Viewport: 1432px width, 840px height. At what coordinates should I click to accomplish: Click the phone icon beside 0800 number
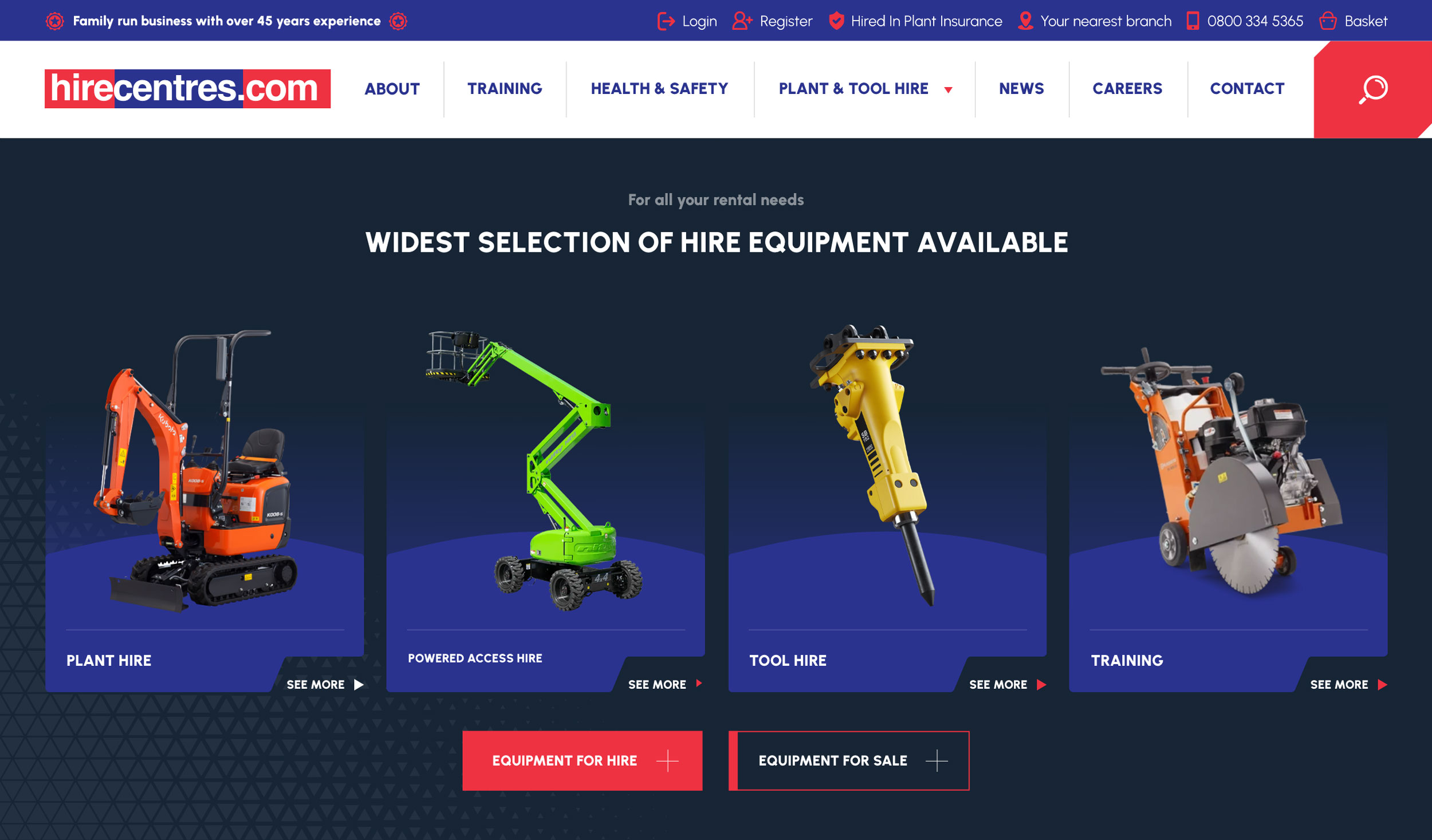(x=1193, y=21)
